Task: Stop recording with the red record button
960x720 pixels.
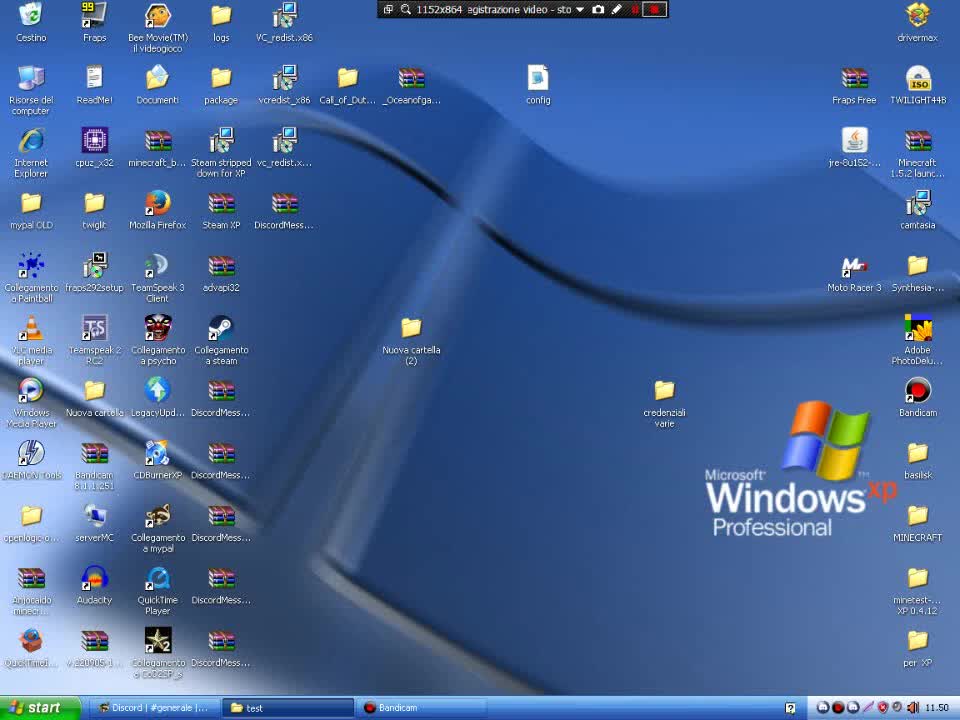Action: pyautogui.click(x=655, y=9)
